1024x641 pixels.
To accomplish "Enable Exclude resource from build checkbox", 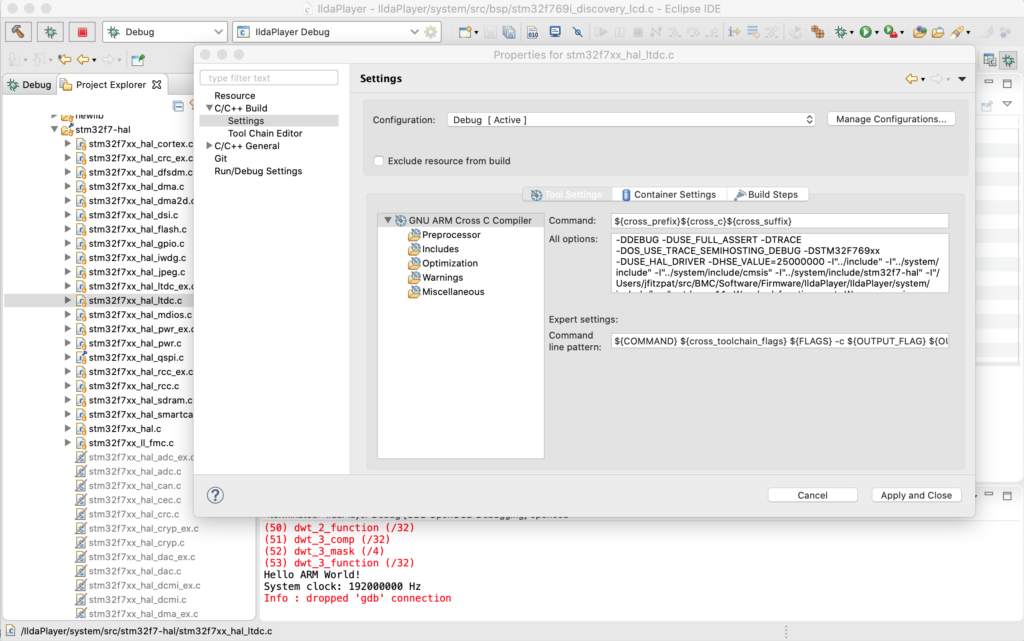I will coord(379,161).
